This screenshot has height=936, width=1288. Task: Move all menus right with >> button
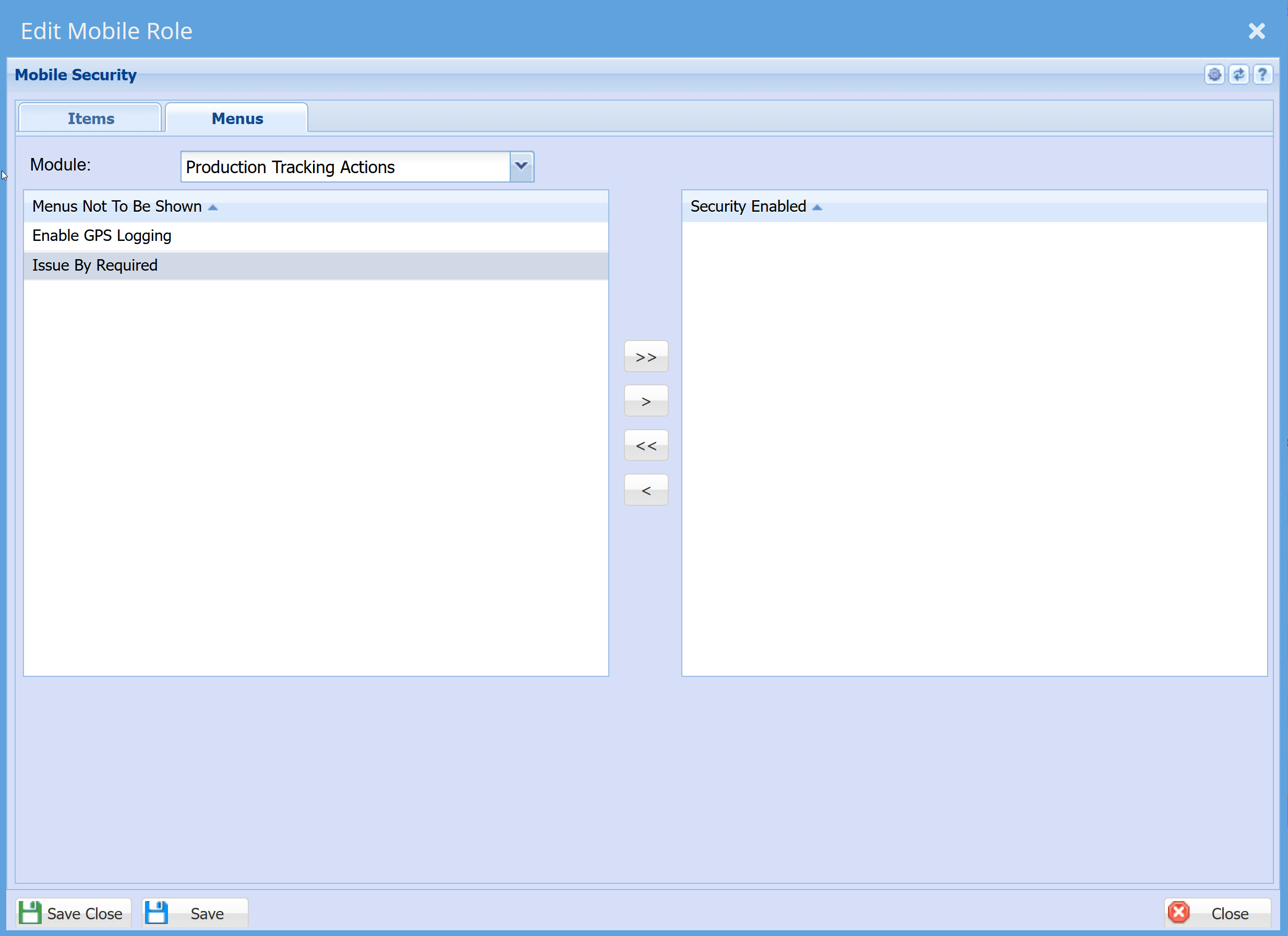coord(646,357)
